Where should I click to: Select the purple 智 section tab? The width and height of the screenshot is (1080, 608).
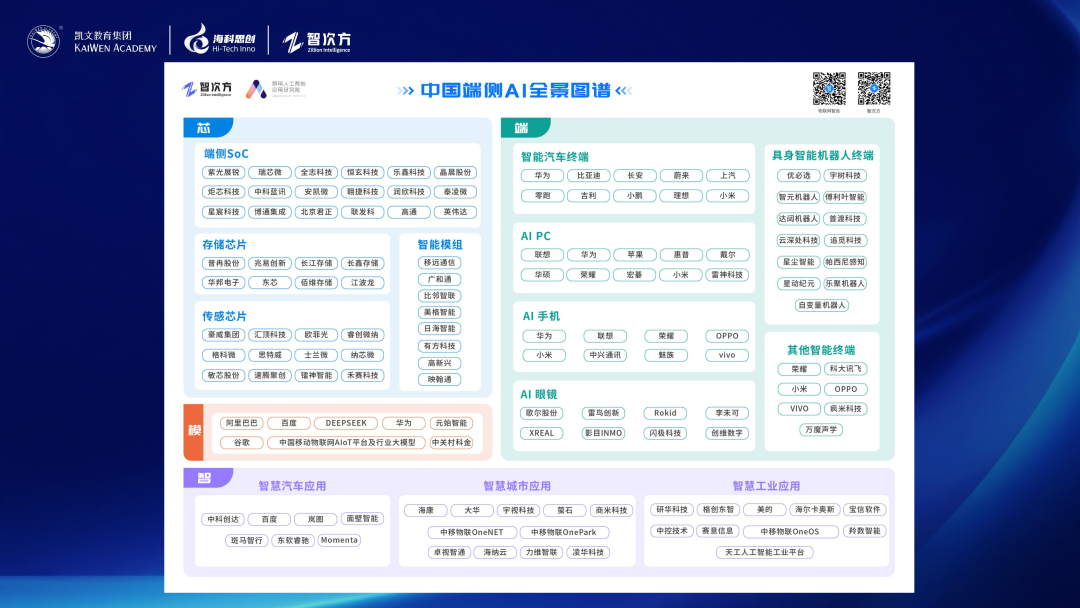pyautogui.click(x=206, y=478)
